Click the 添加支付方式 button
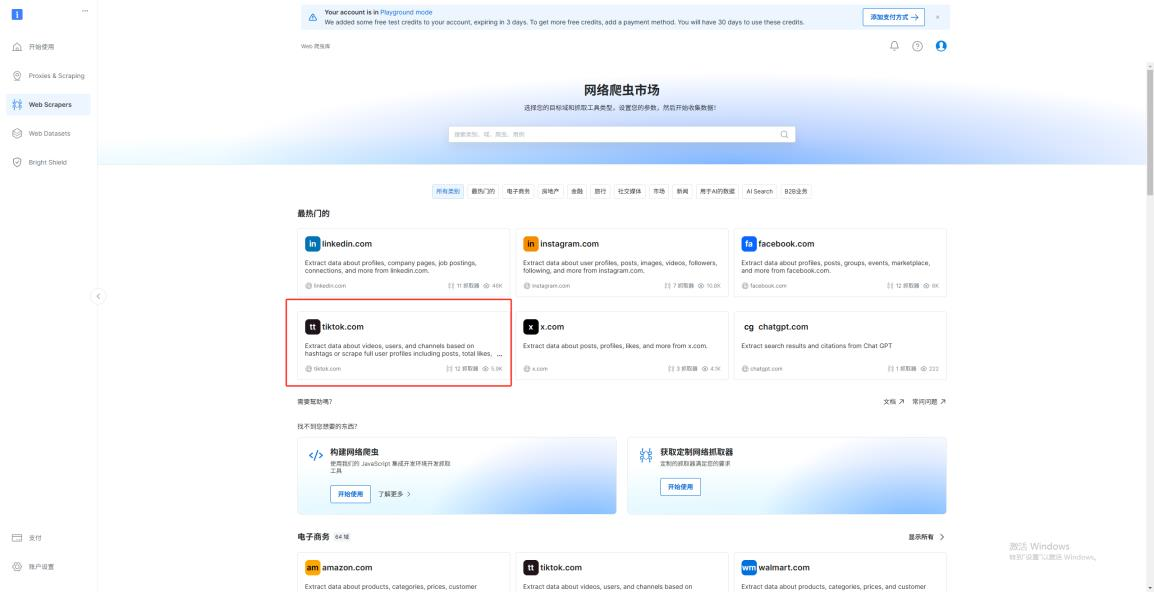This screenshot has width=1154, height=592. pyautogui.click(x=893, y=17)
